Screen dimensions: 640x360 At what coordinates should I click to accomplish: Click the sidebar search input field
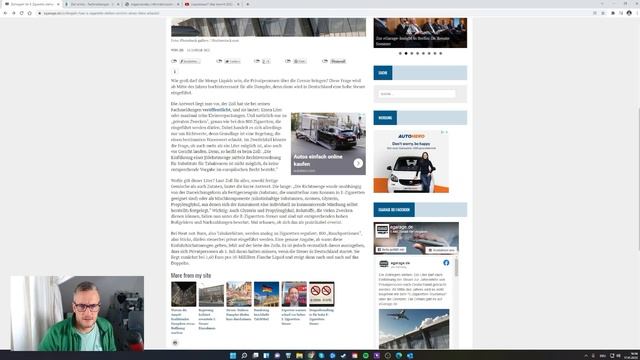[x=417, y=94]
